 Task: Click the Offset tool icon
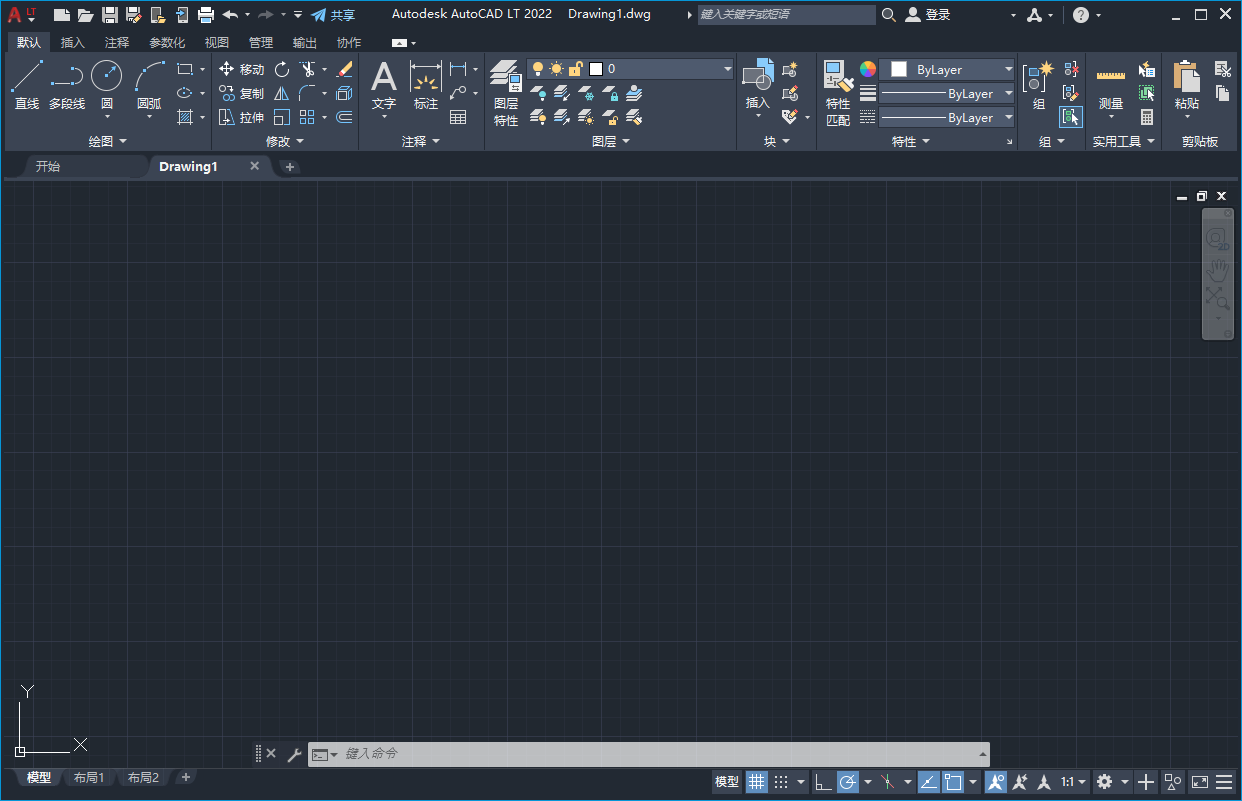click(344, 117)
